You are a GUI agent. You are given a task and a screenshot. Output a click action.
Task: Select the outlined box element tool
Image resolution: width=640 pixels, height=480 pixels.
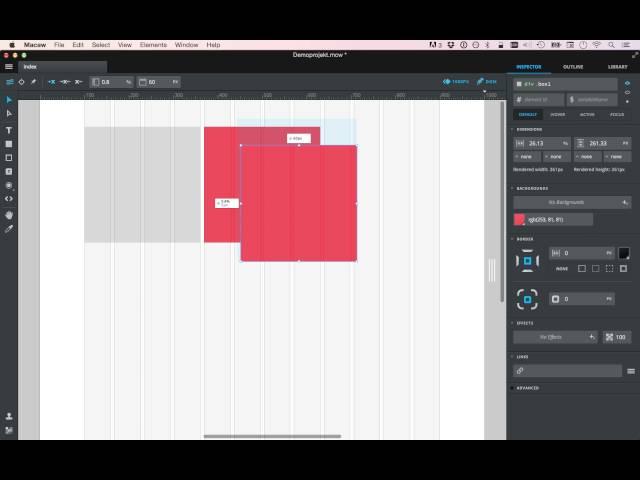click(9, 158)
